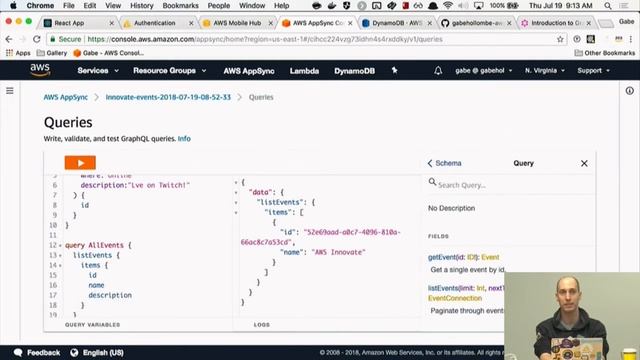Open DynamoDB shortcut in navbar
Viewport: 640px width, 360px height.
[x=354, y=71]
